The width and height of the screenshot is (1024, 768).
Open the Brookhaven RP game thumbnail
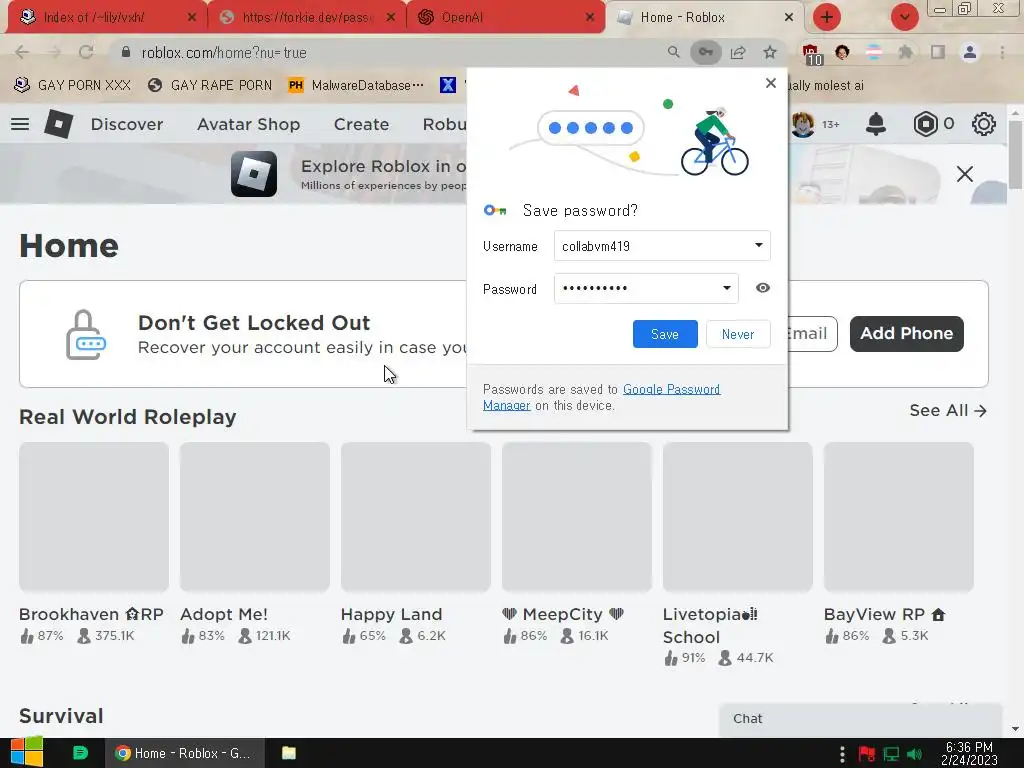[94, 517]
